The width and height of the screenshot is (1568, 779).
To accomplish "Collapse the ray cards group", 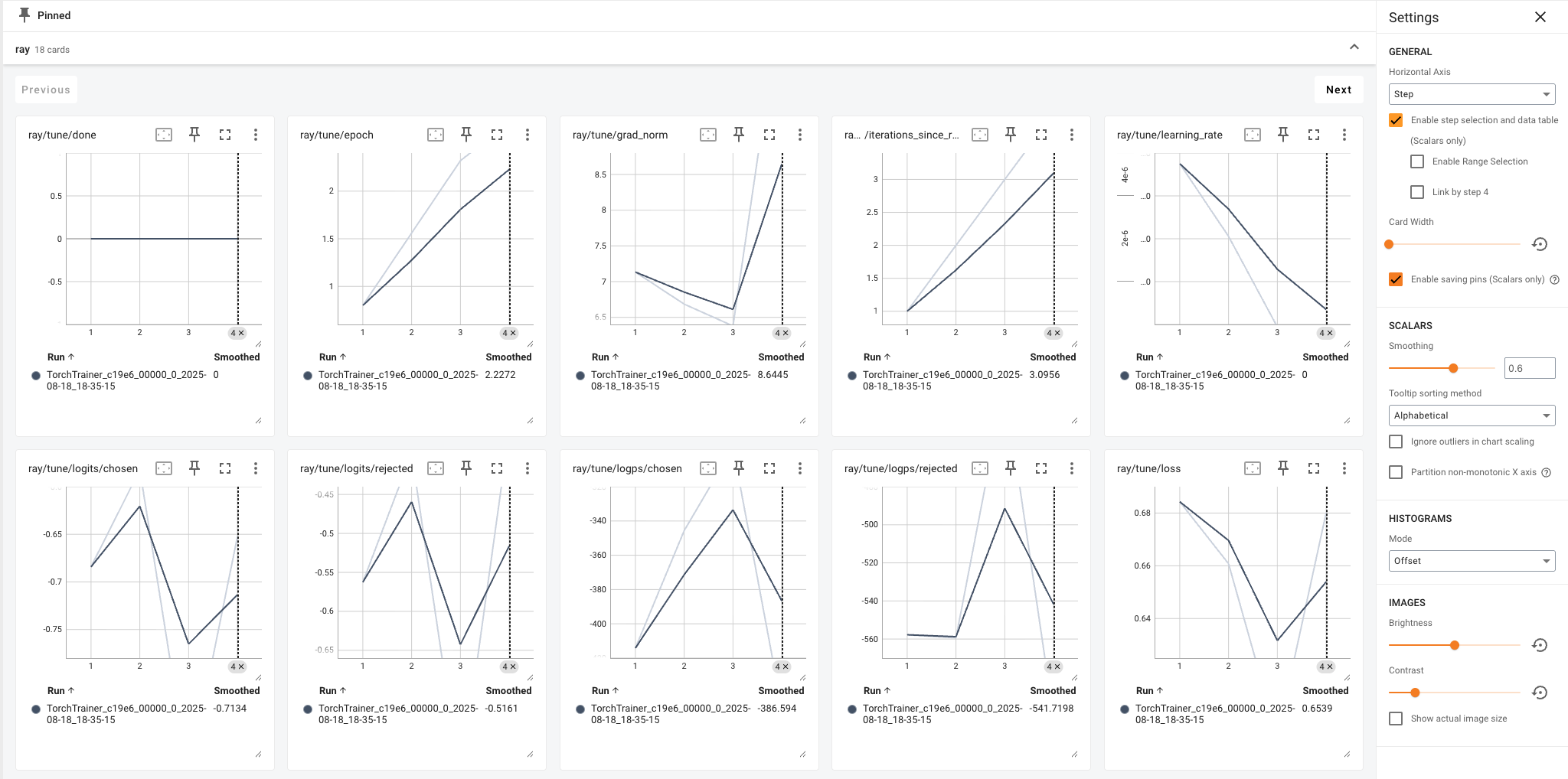I will coord(1354,47).
